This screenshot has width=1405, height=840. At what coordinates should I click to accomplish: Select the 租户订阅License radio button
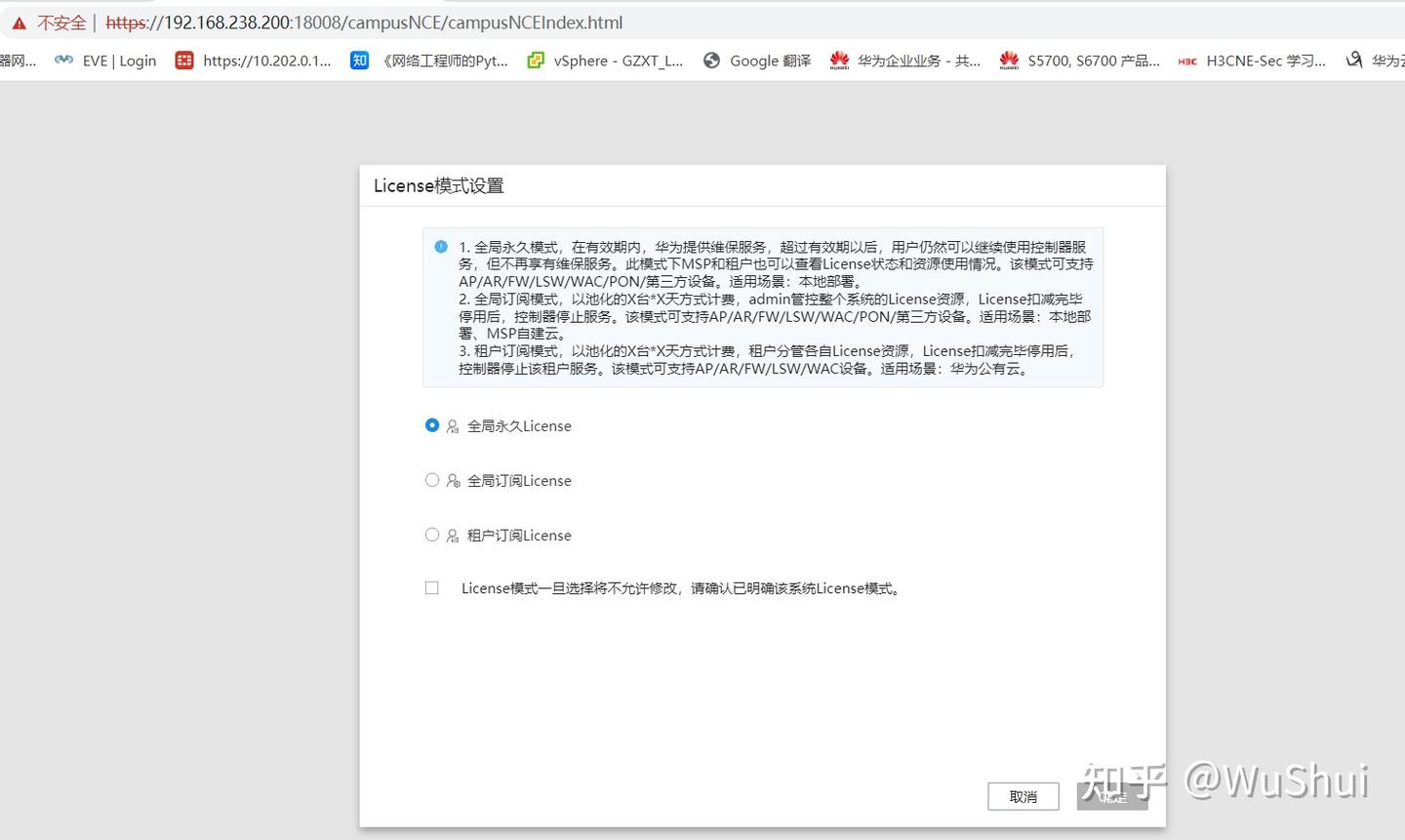point(432,535)
